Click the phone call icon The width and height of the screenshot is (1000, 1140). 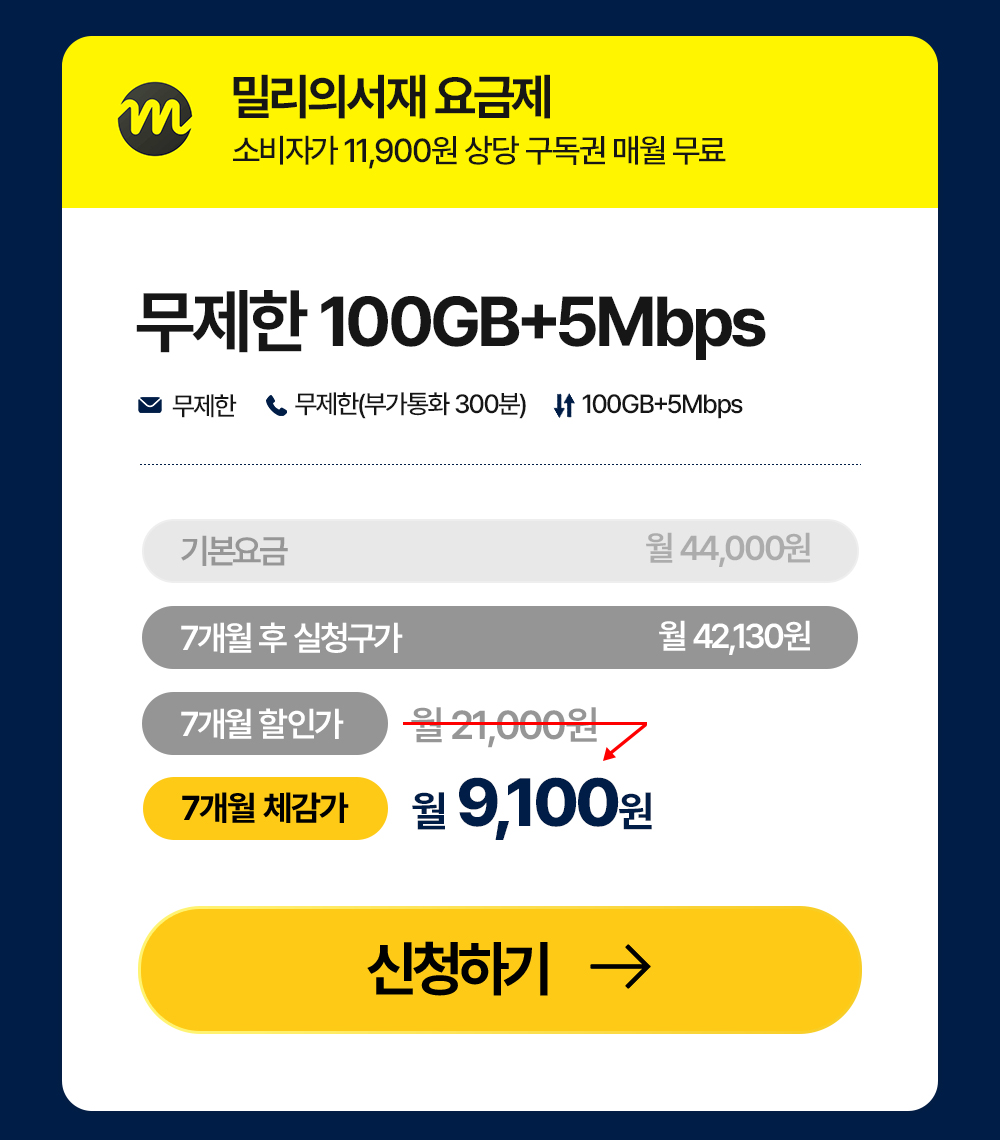click(x=276, y=406)
